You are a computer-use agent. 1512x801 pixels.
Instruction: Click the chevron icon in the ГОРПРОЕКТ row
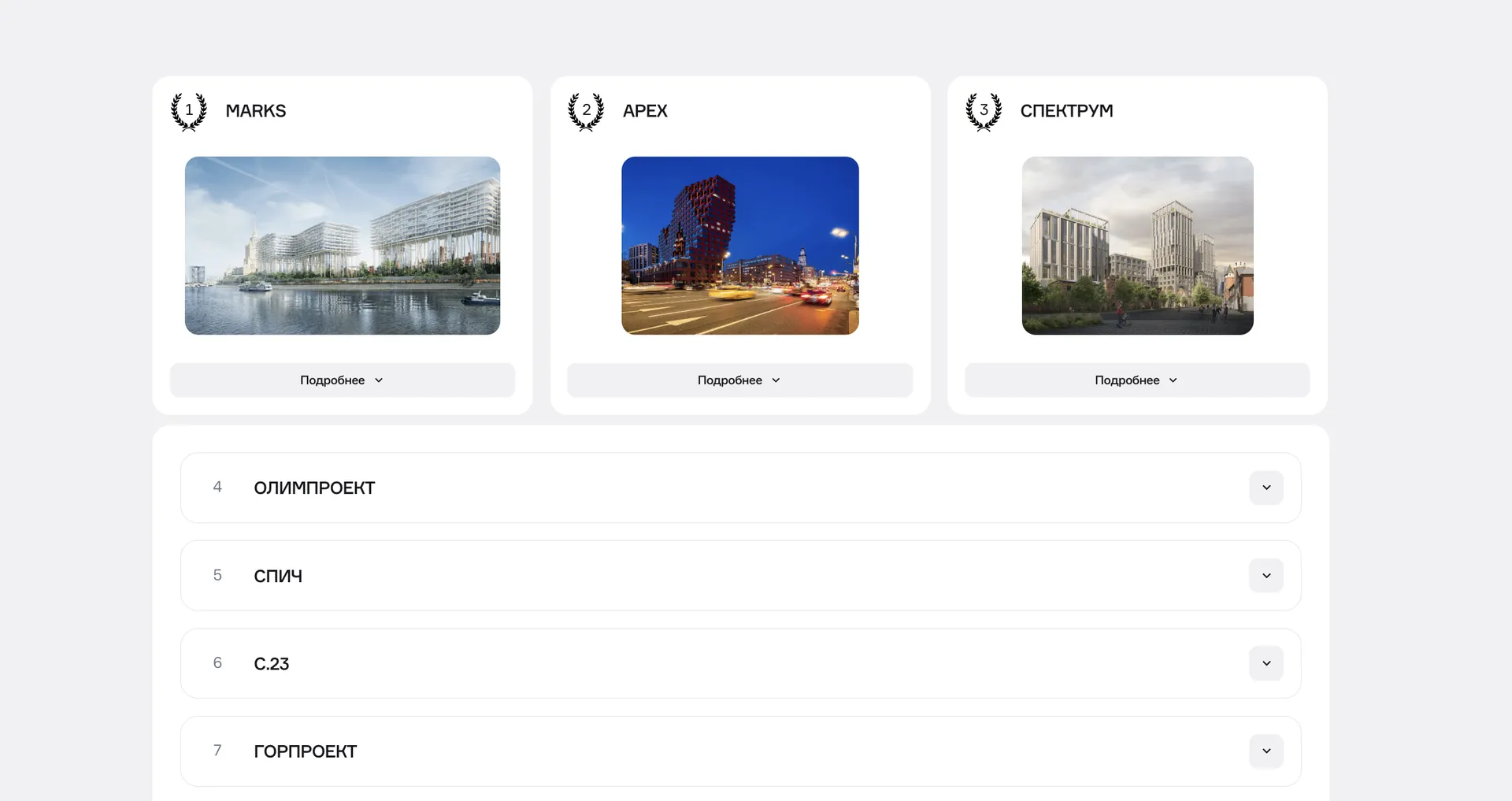pos(1266,751)
